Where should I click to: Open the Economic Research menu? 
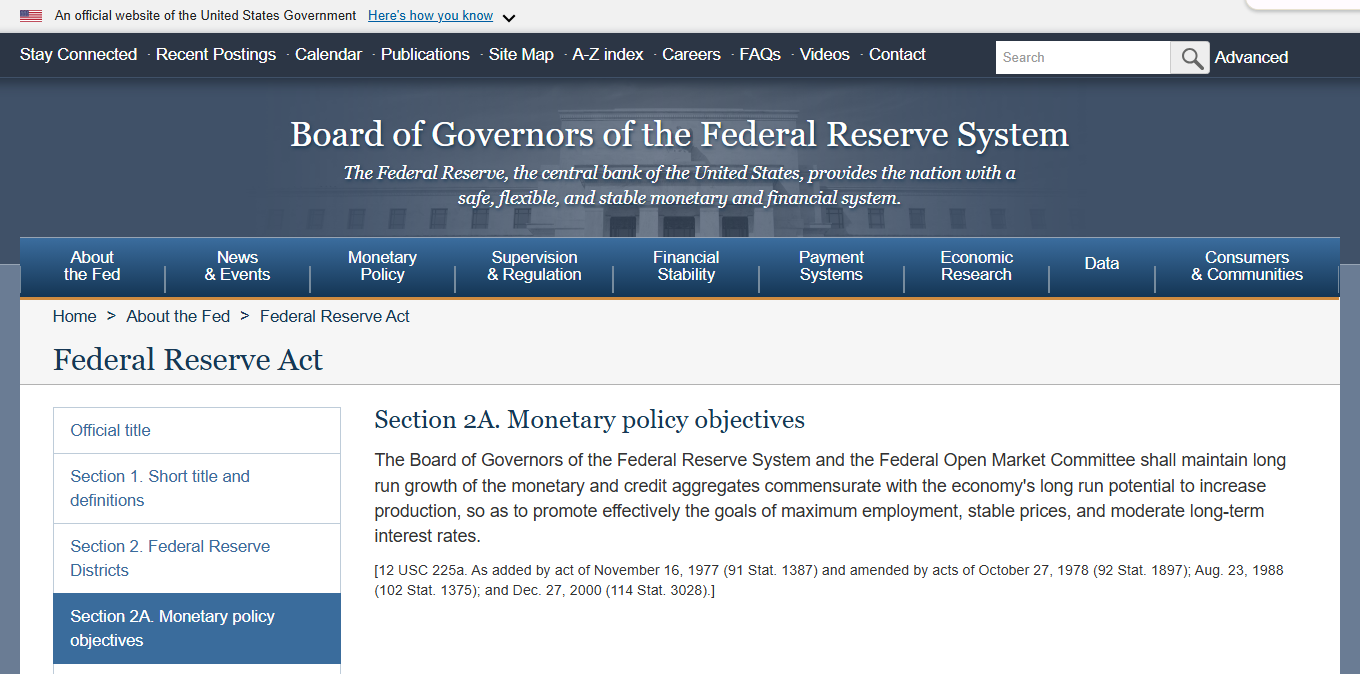click(976, 266)
